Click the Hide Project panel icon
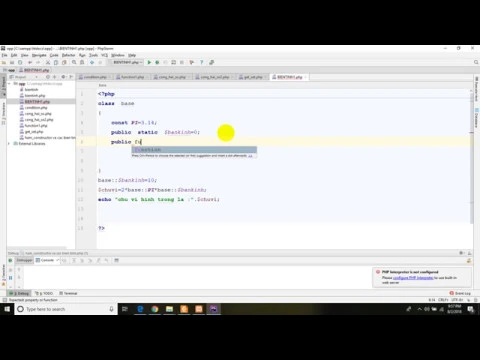 pos(71,77)
